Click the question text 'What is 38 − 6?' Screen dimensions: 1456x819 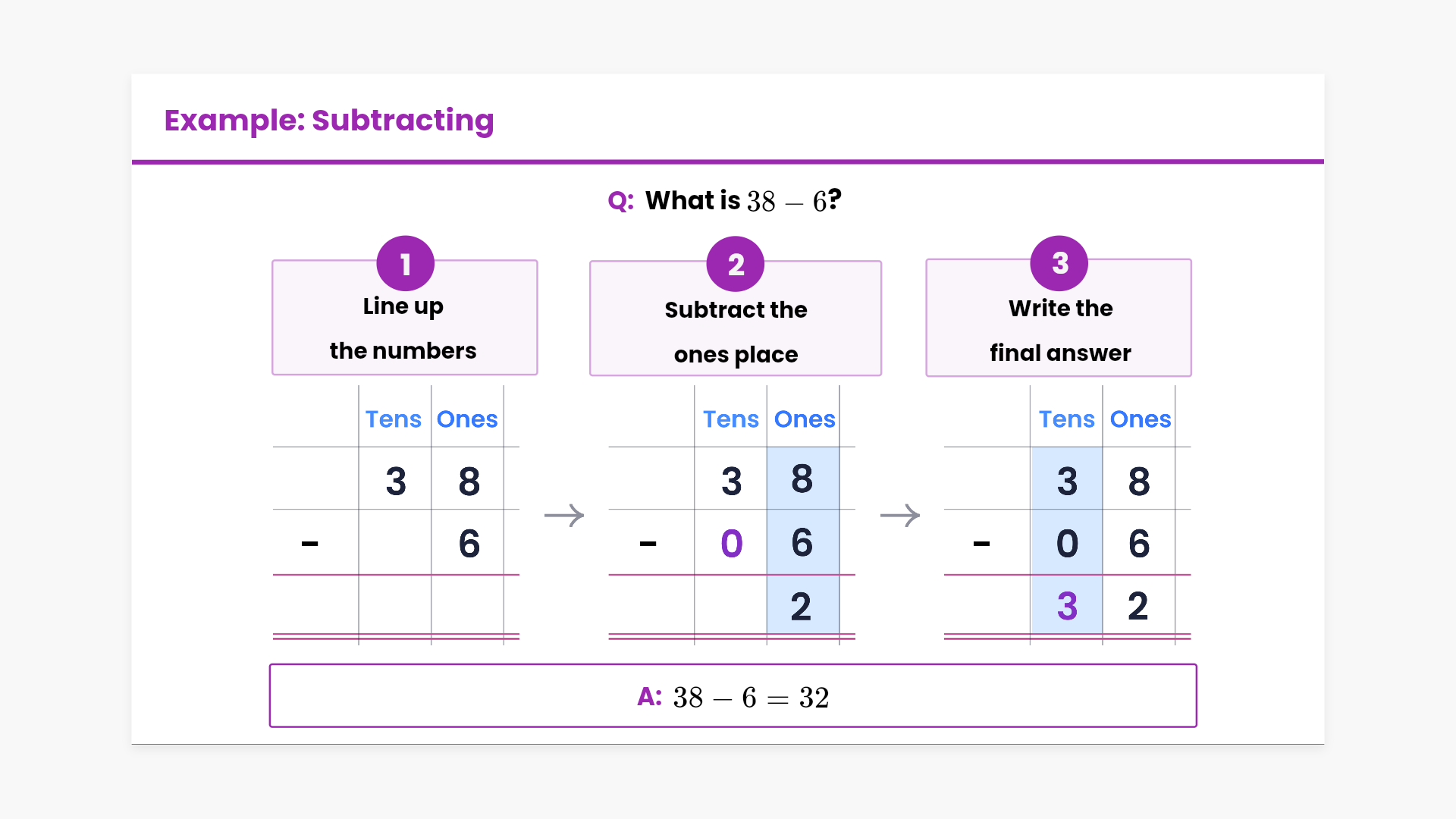tap(725, 201)
